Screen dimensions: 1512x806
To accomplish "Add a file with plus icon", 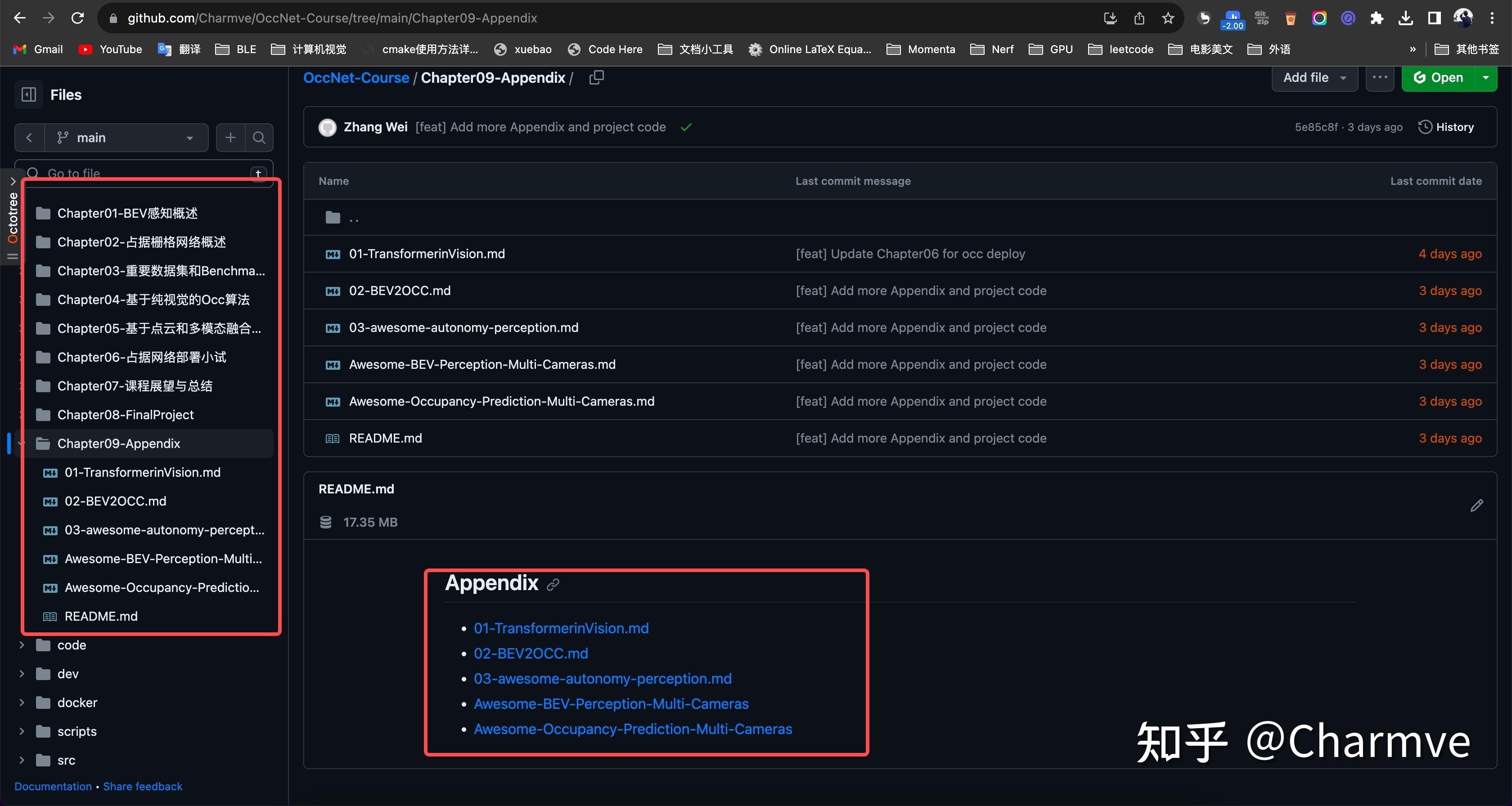I will [x=231, y=138].
